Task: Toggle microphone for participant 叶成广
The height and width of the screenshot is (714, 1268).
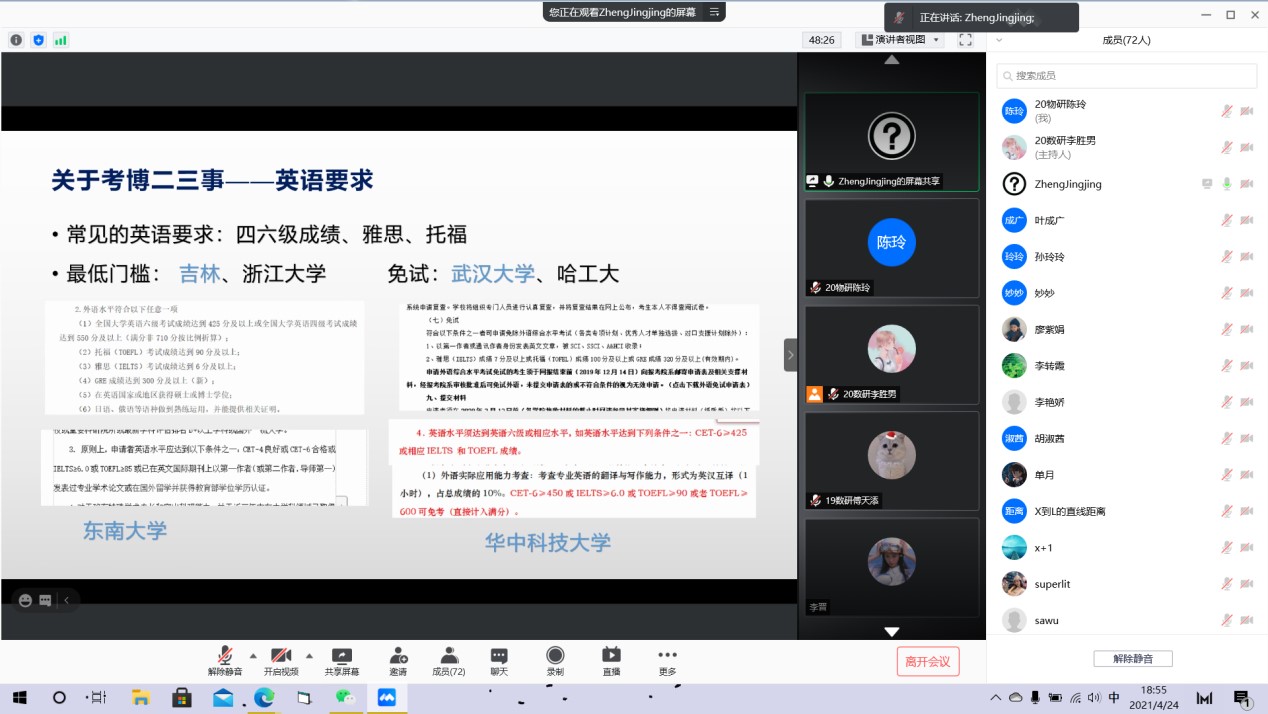Action: 1226,221
